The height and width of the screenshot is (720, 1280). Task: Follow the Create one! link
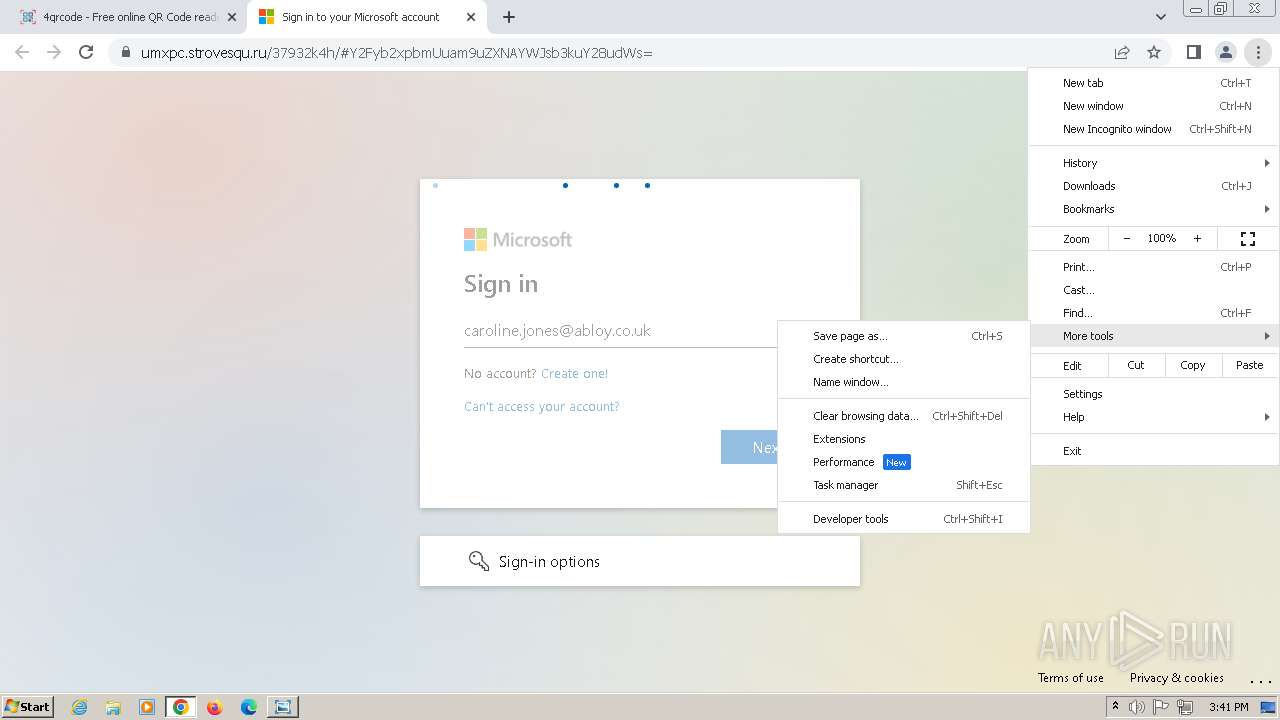(x=574, y=373)
